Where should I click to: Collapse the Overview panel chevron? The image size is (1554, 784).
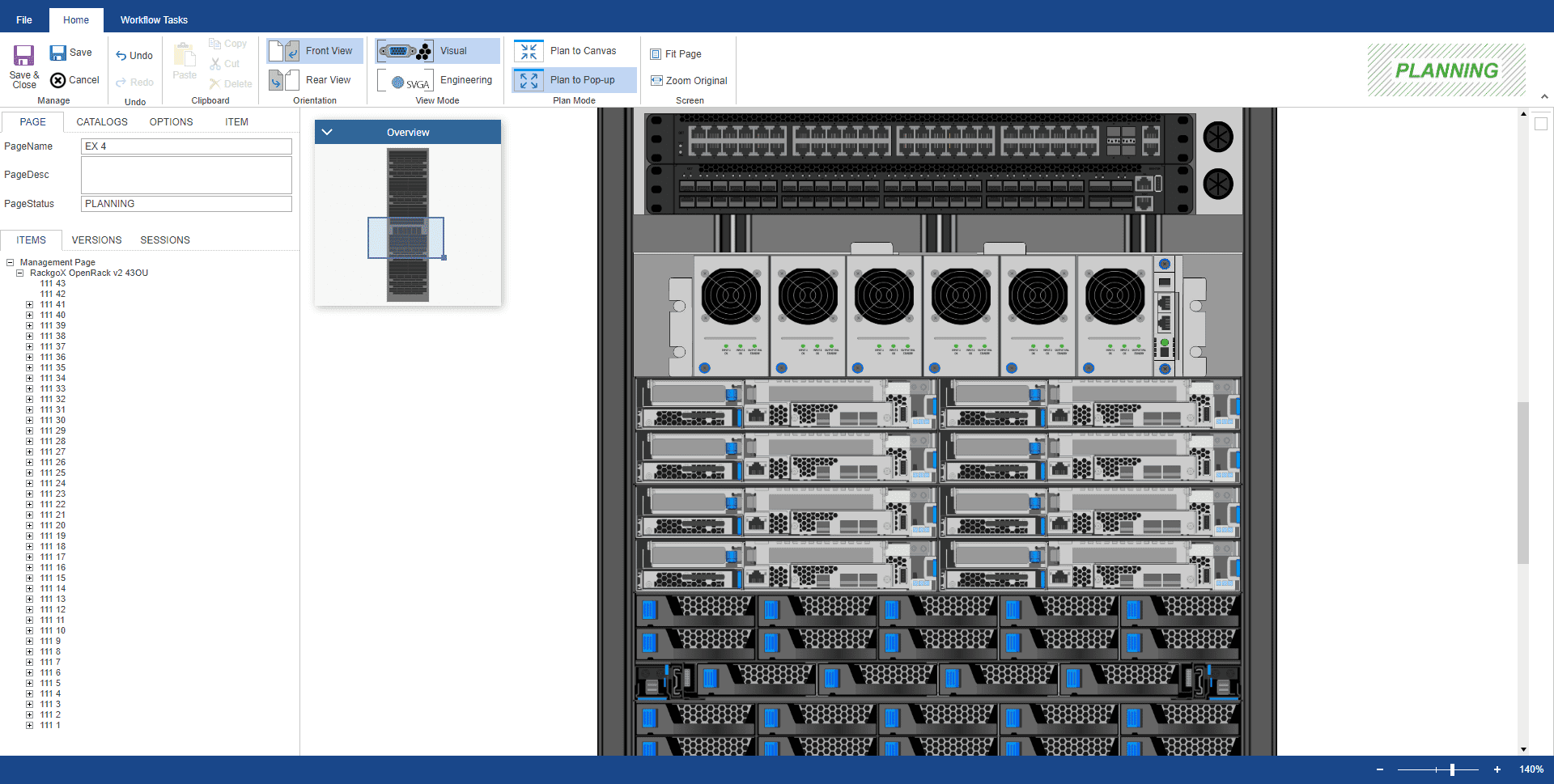coord(327,132)
